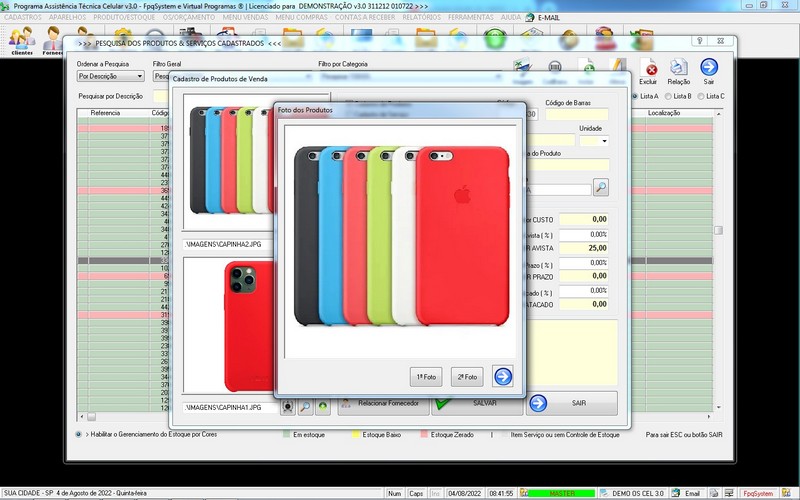Click Relação report icon in Pesquisa window

coord(679,71)
